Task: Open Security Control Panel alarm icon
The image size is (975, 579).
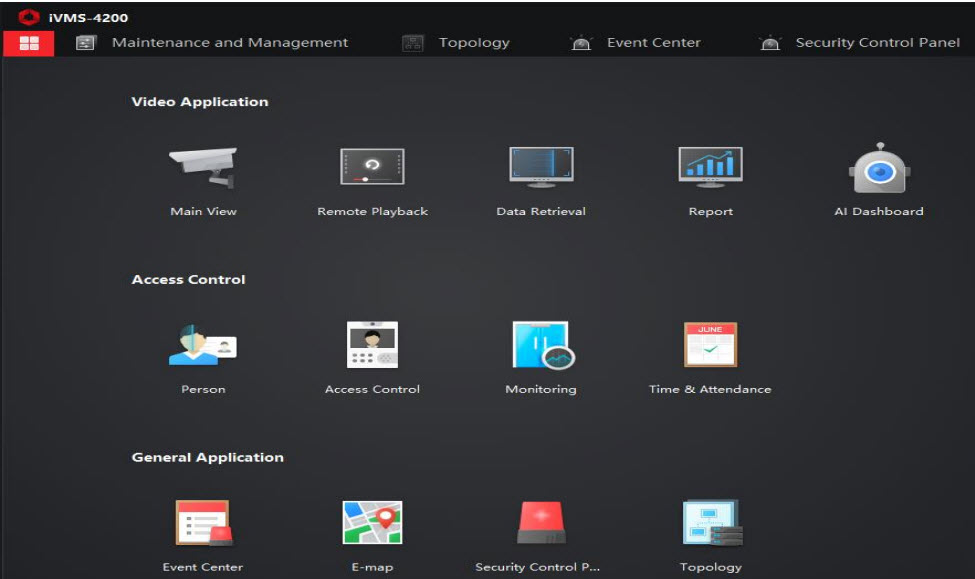Action: (x=541, y=523)
